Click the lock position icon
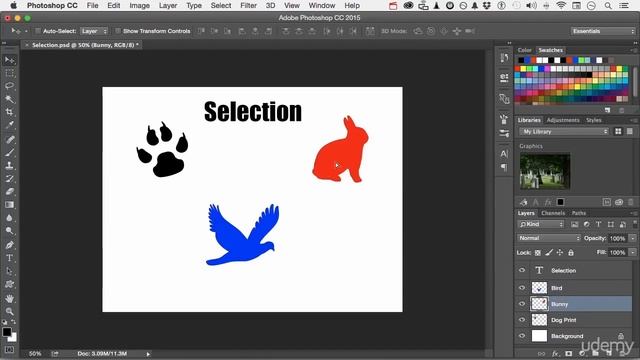 pos(560,253)
